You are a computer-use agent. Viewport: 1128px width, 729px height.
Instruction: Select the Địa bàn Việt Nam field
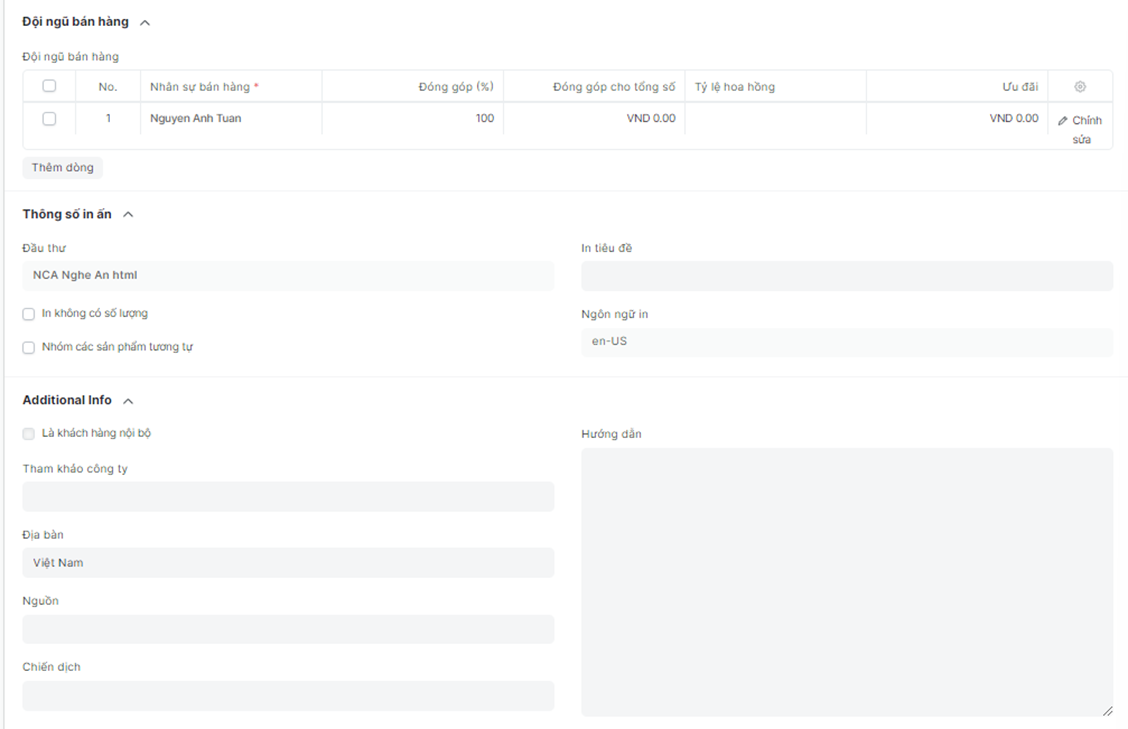pyautogui.click(x=287, y=563)
